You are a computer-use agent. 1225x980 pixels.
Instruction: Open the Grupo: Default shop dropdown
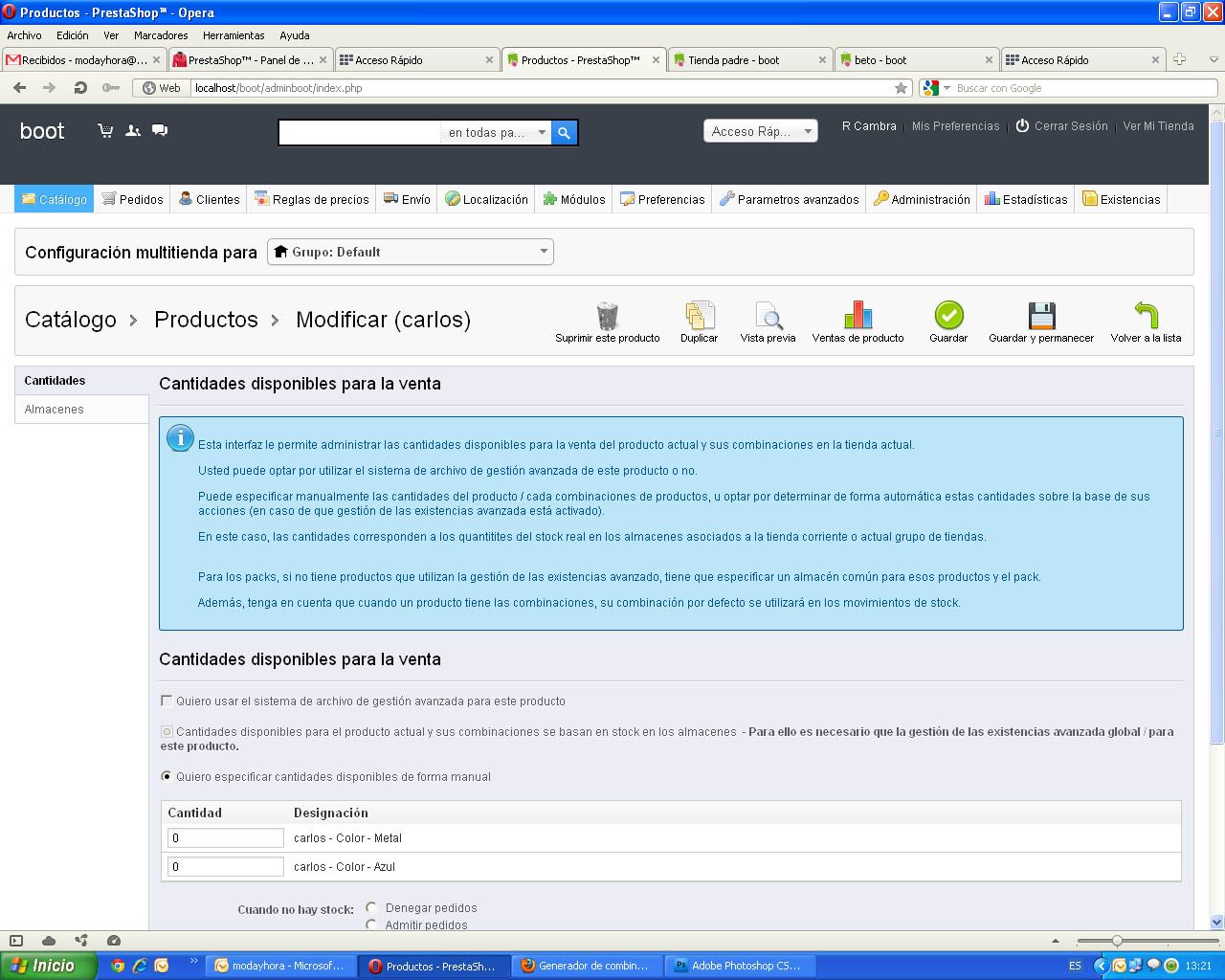click(411, 252)
